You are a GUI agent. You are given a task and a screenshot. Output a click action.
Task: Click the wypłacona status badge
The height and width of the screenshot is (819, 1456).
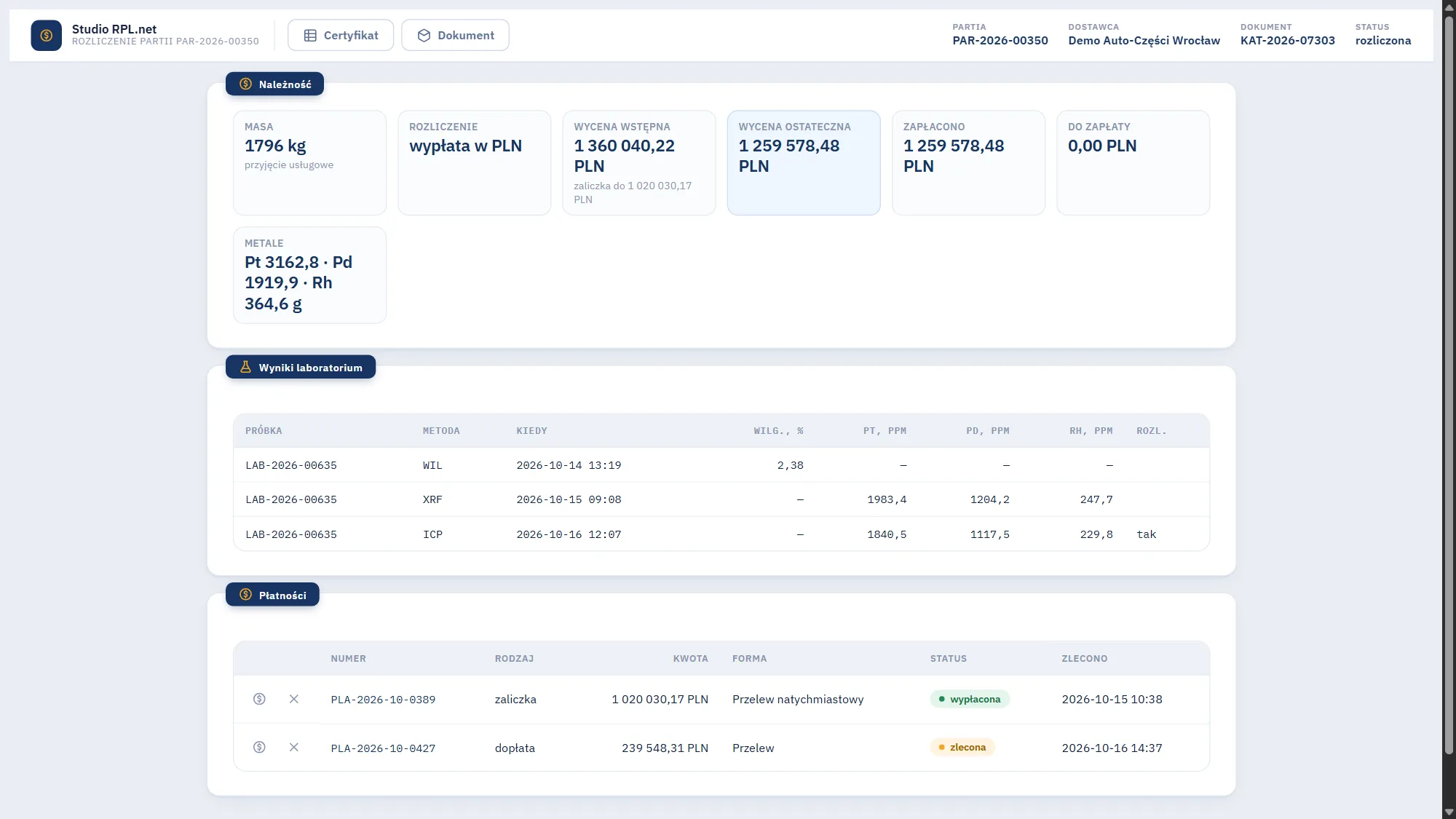(970, 699)
